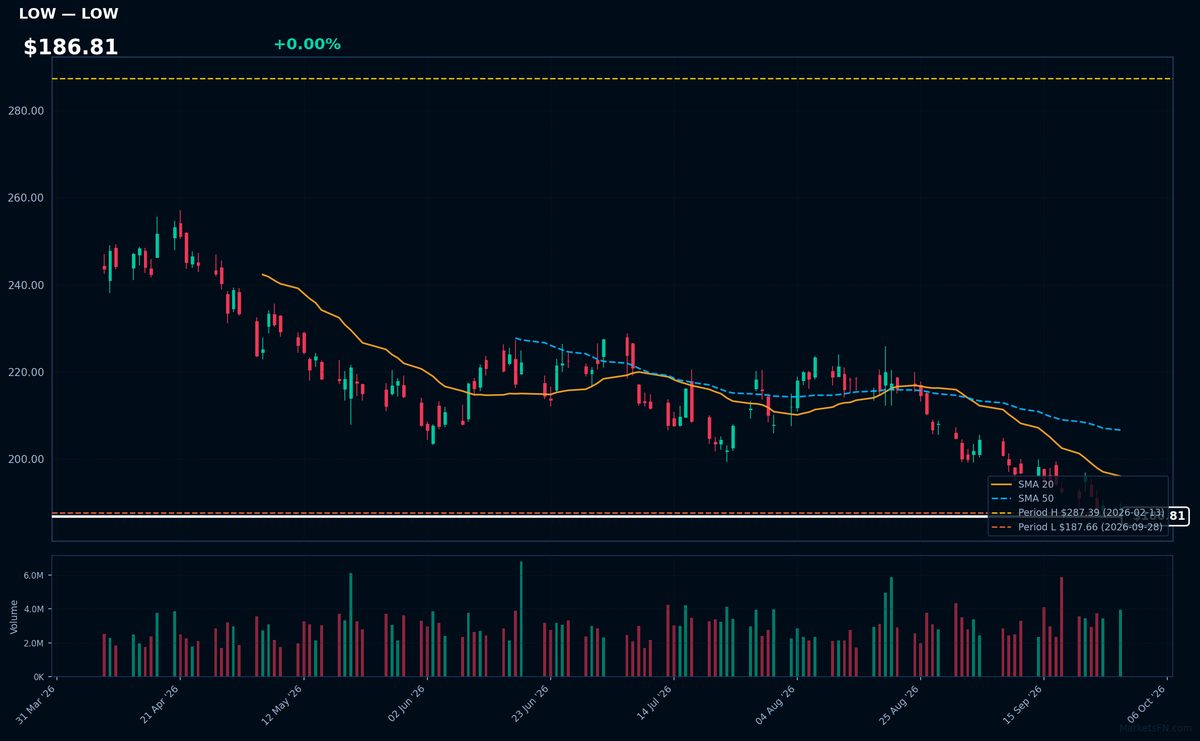Click the 0K volume axis label
The width and height of the screenshot is (1200, 741).
pyautogui.click(x=38, y=677)
